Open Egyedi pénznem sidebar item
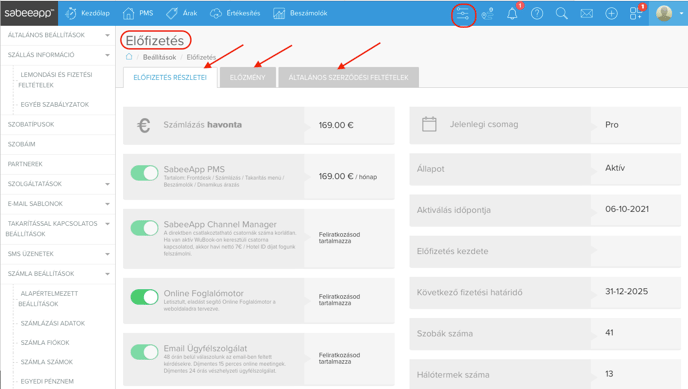The height and width of the screenshot is (389, 688). [x=47, y=382]
